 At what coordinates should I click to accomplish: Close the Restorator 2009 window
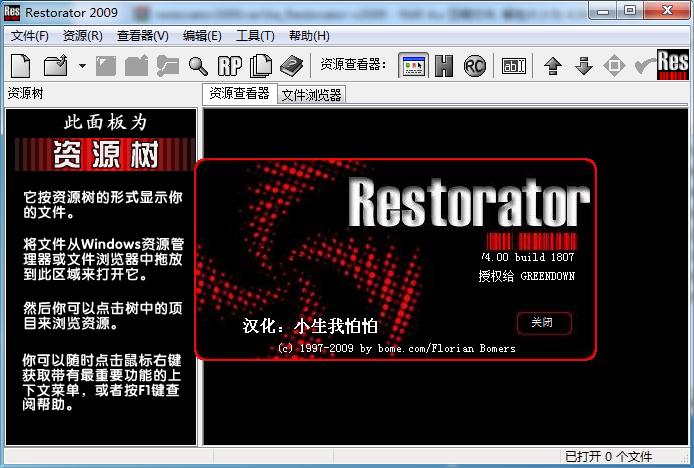point(667,11)
